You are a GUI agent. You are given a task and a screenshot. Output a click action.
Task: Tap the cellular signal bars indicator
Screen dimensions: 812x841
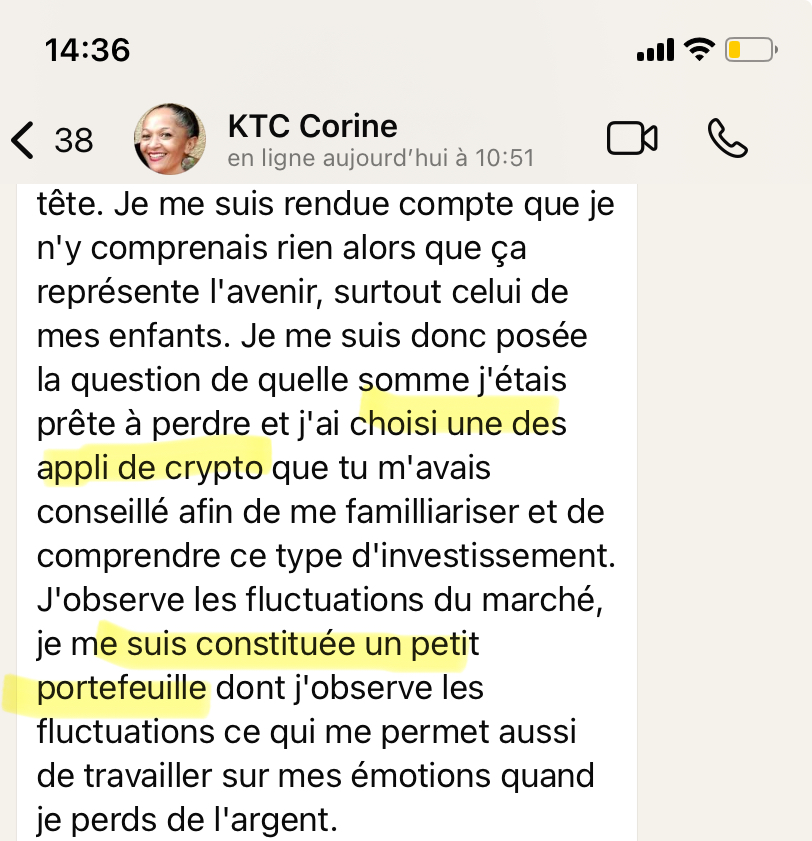[x=655, y=50]
